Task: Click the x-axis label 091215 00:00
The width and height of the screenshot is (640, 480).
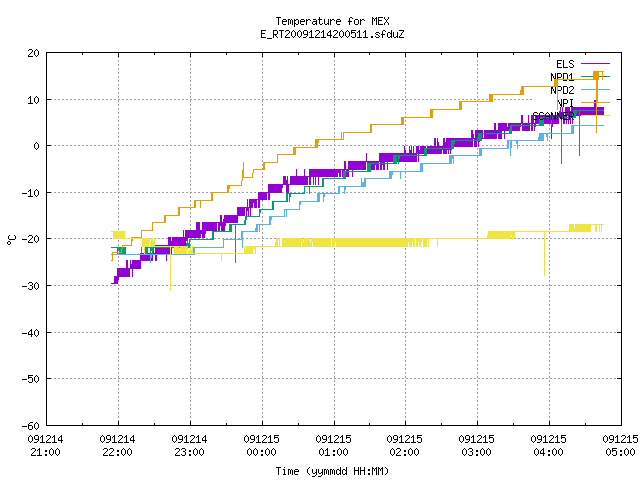Action: click(261, 446)
